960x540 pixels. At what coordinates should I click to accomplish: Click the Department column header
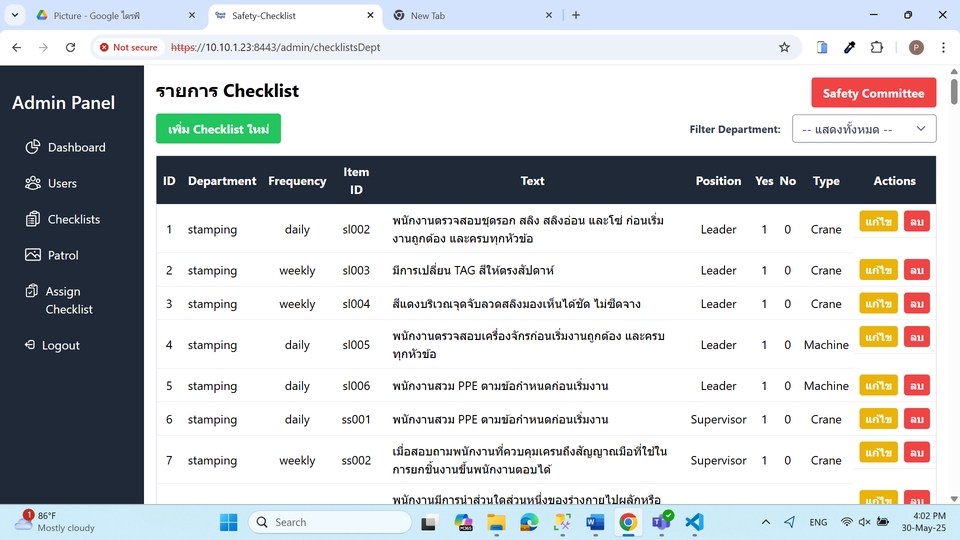[x=222, y=181]
